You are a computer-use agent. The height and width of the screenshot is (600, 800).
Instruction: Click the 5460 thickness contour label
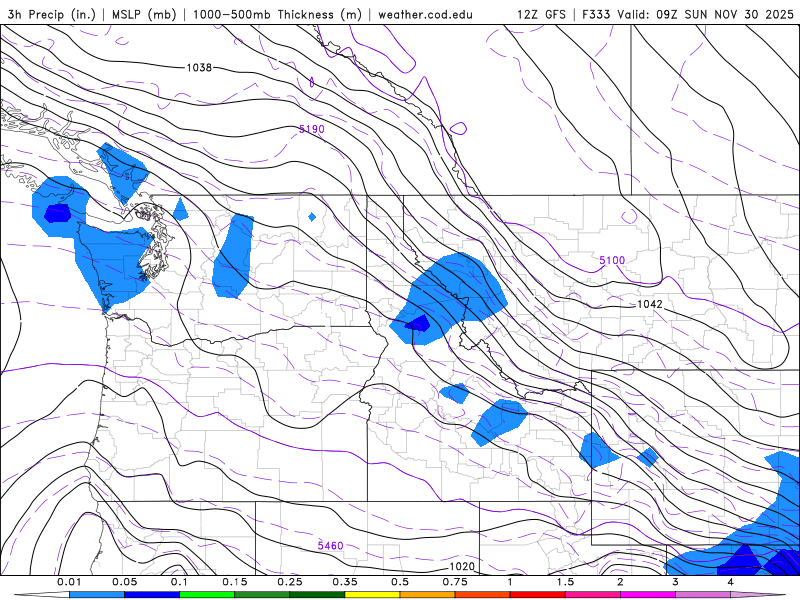(x=331, y=545)
